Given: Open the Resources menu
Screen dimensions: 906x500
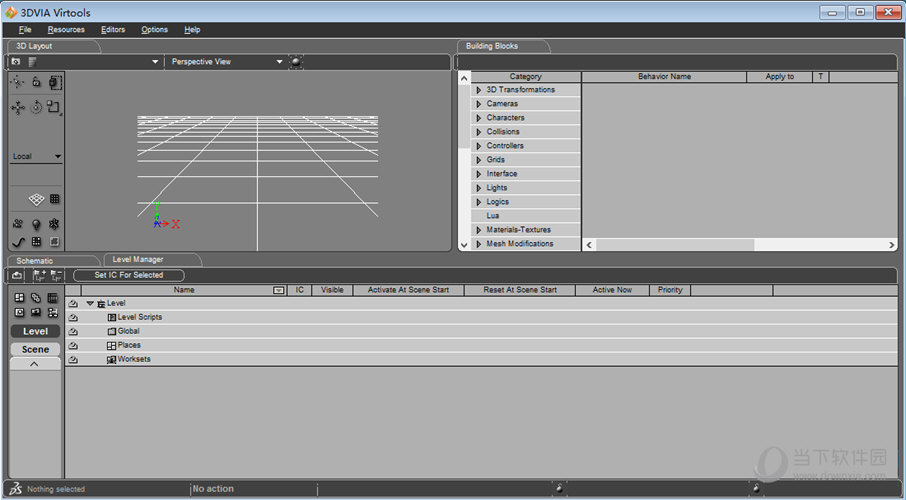Looking at the screenshot, I should 66,29.
